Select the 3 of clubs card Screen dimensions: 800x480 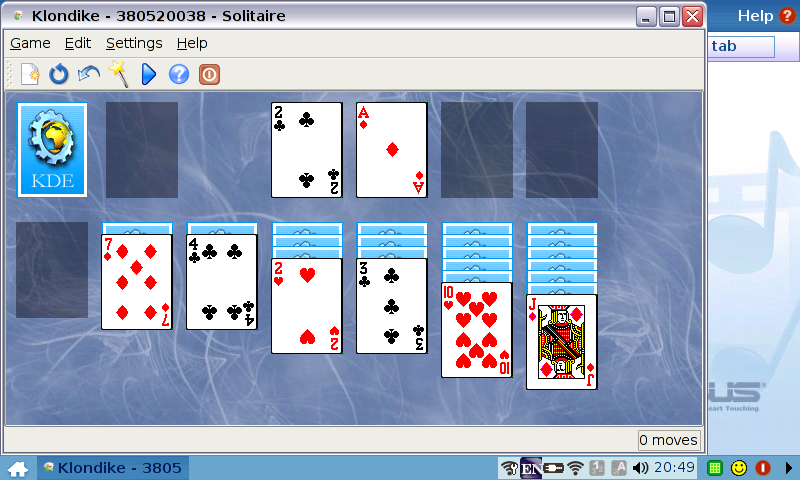pos(391,306)
